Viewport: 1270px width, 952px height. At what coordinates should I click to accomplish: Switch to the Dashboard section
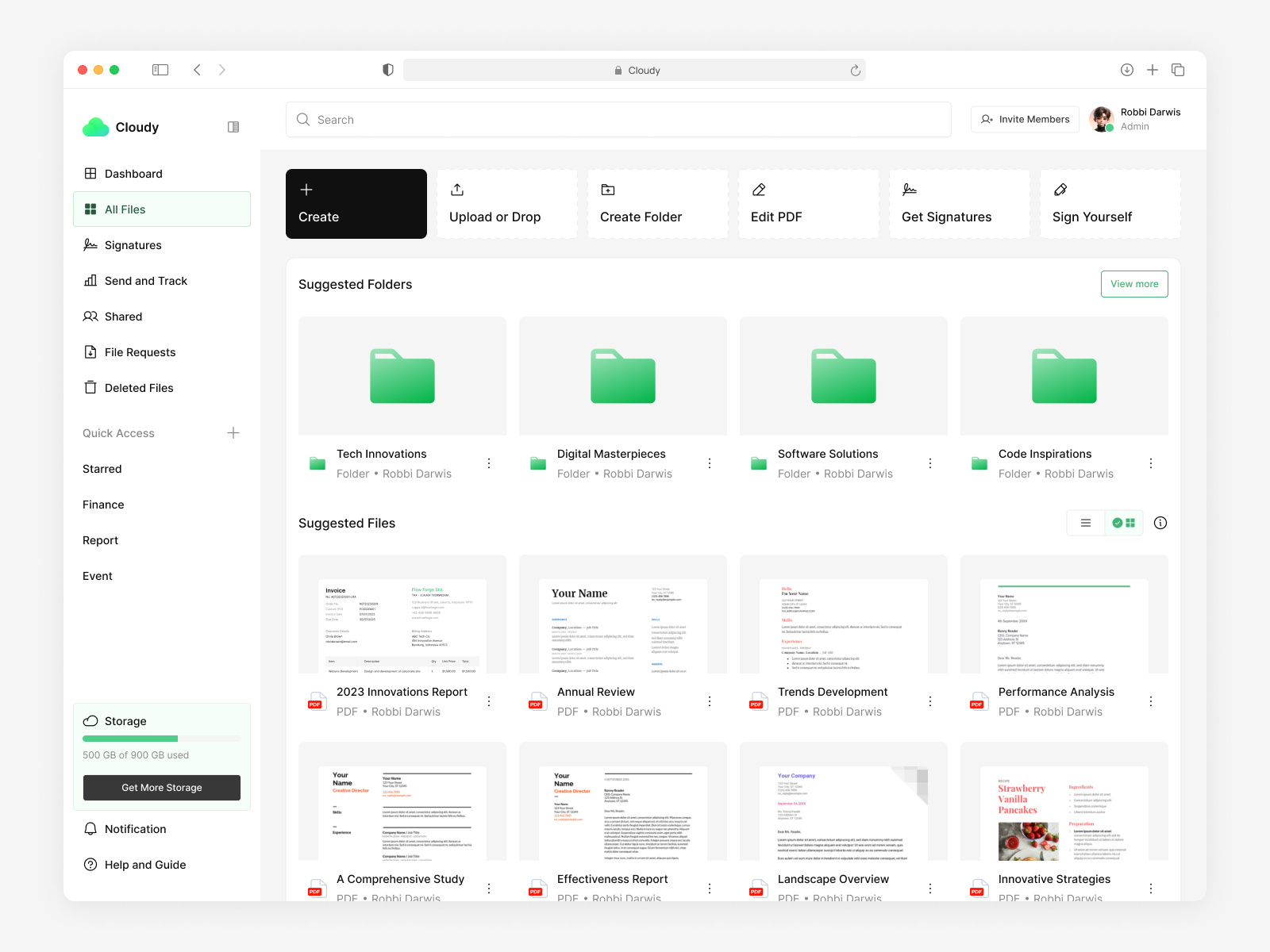[x=133, y=173]
